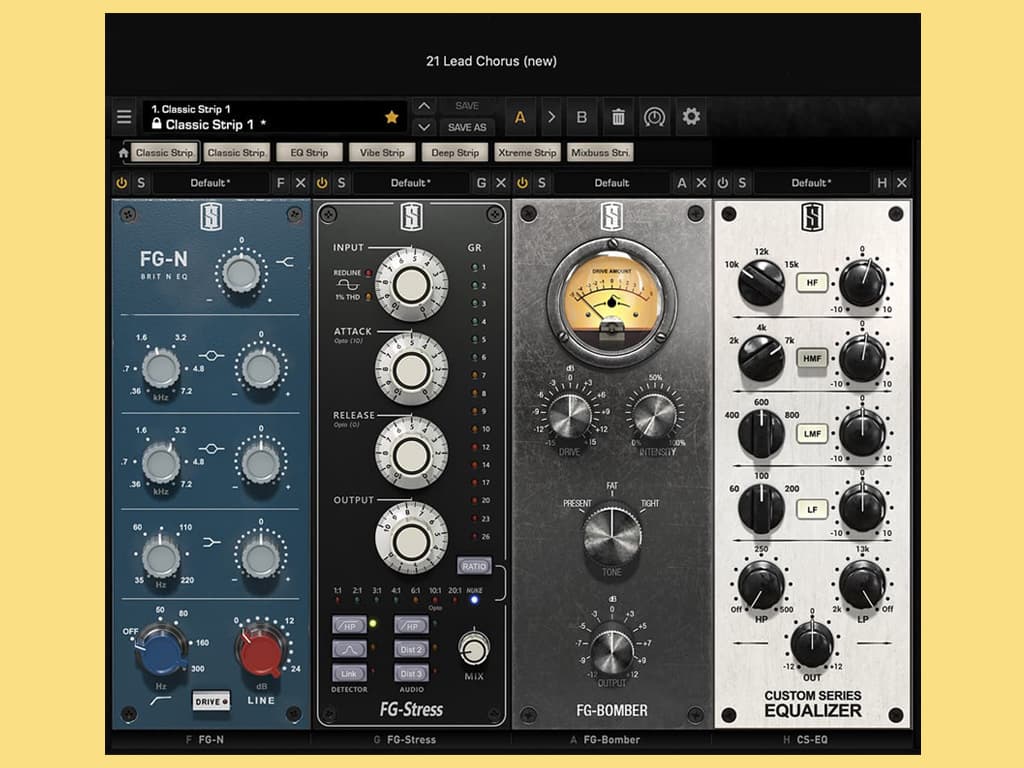Viewport: 1024px width, 768px height.
Task: Open the module selector G above FG-Stress
Action: (x=481, y=183)
